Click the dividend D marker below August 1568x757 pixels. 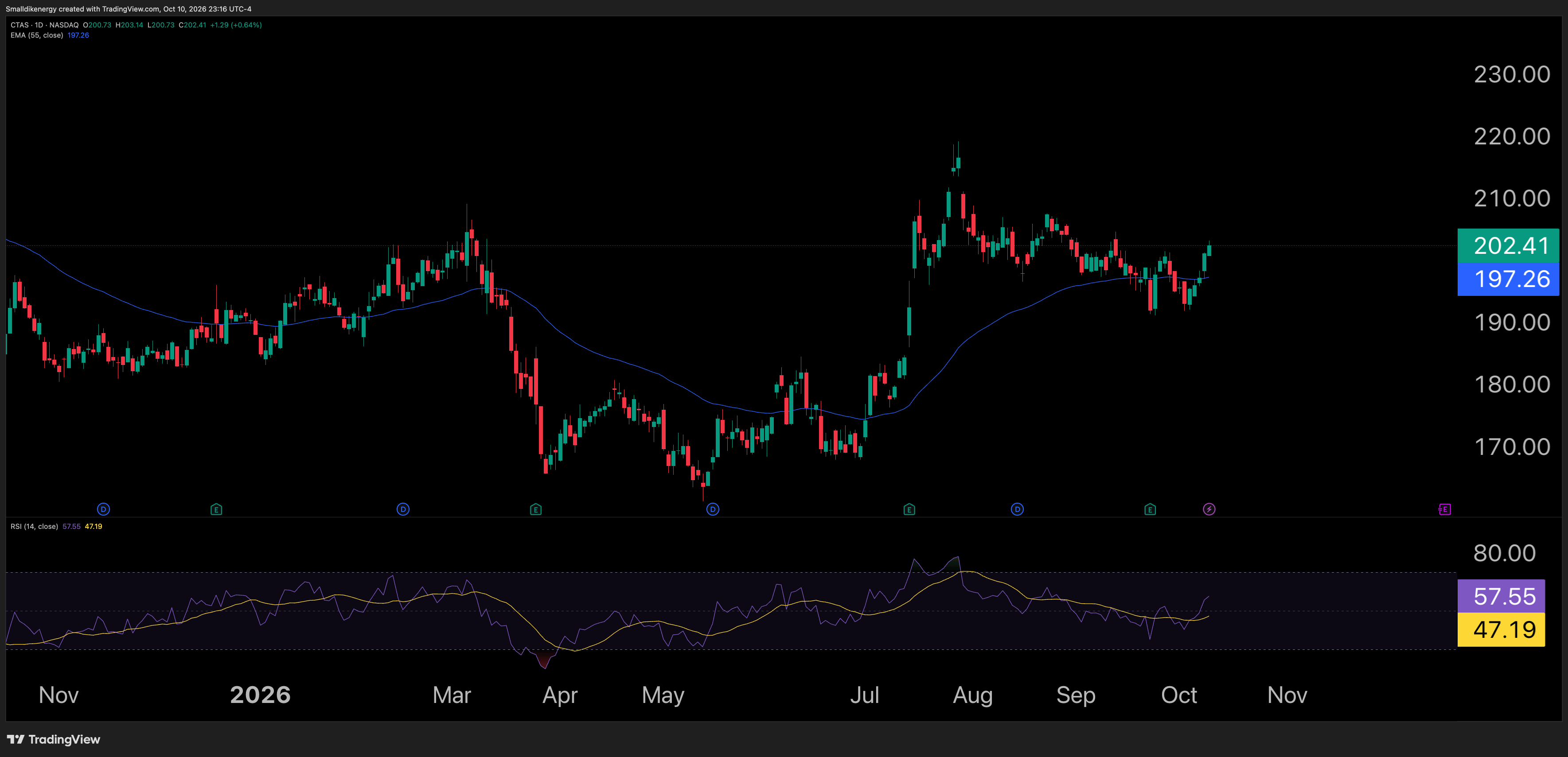point(1017,509)
